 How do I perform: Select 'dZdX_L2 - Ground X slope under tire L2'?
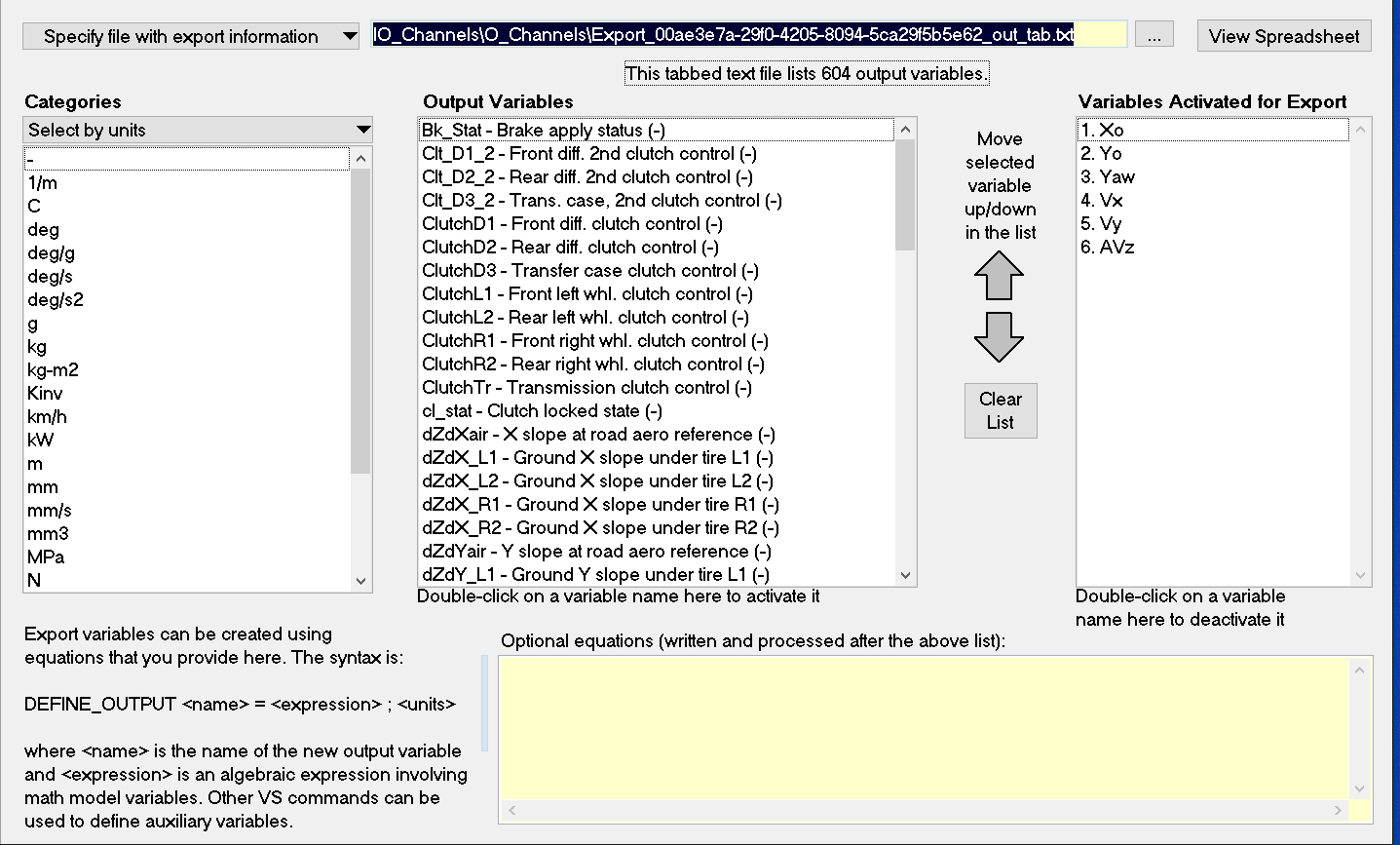pos(657,480)
